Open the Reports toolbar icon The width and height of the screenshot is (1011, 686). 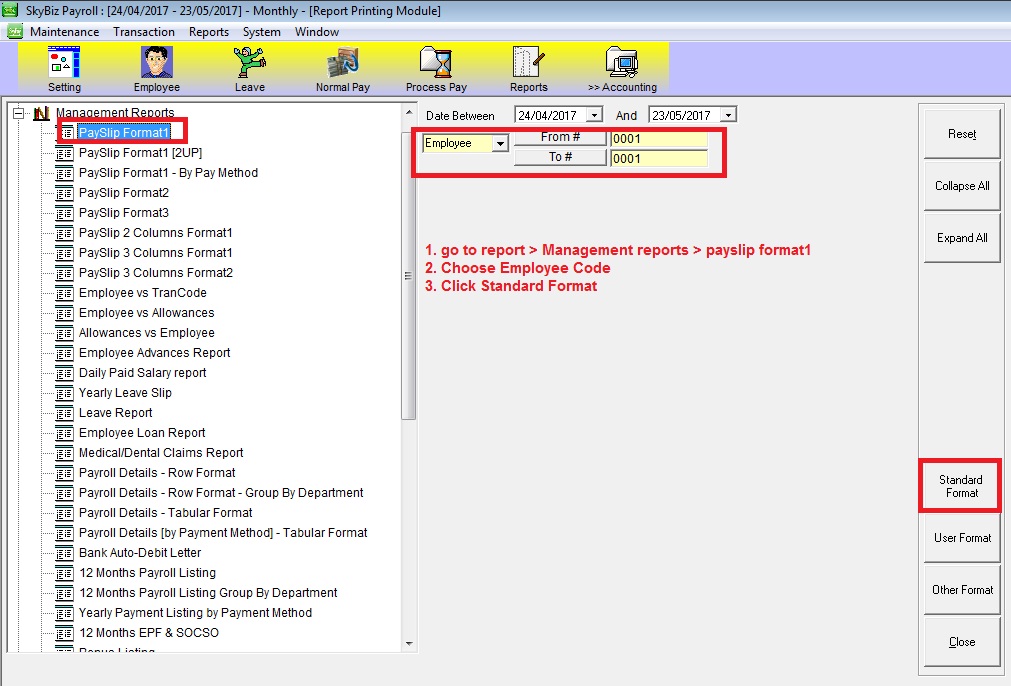528,63
